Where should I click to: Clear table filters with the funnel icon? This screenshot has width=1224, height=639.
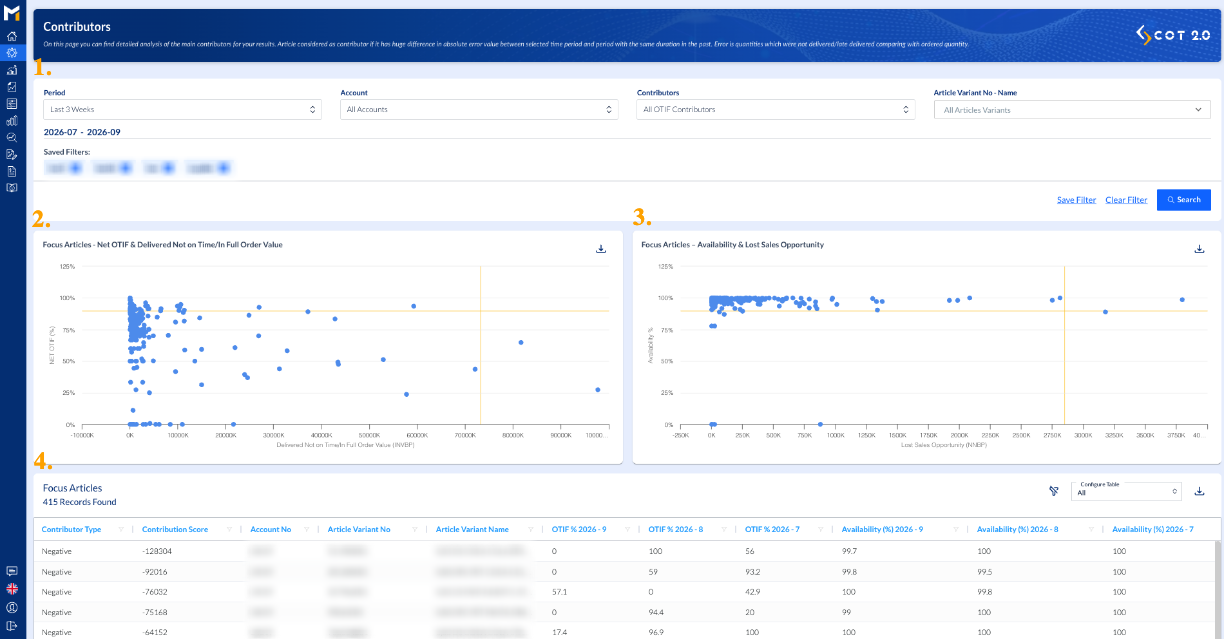1053,491
